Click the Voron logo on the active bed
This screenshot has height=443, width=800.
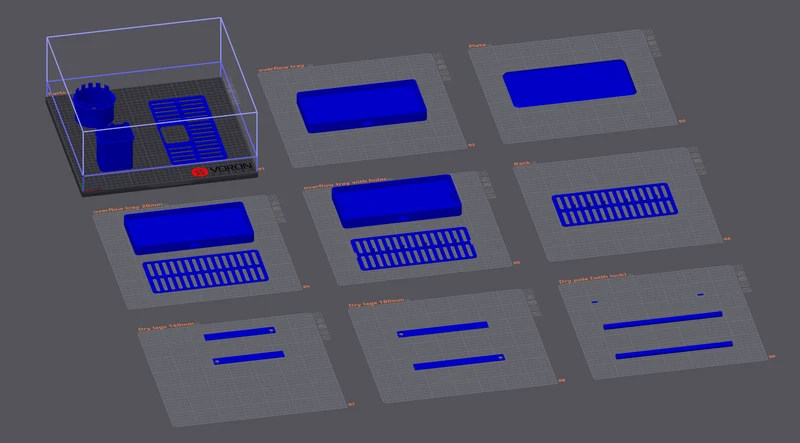tap(222, 170)
